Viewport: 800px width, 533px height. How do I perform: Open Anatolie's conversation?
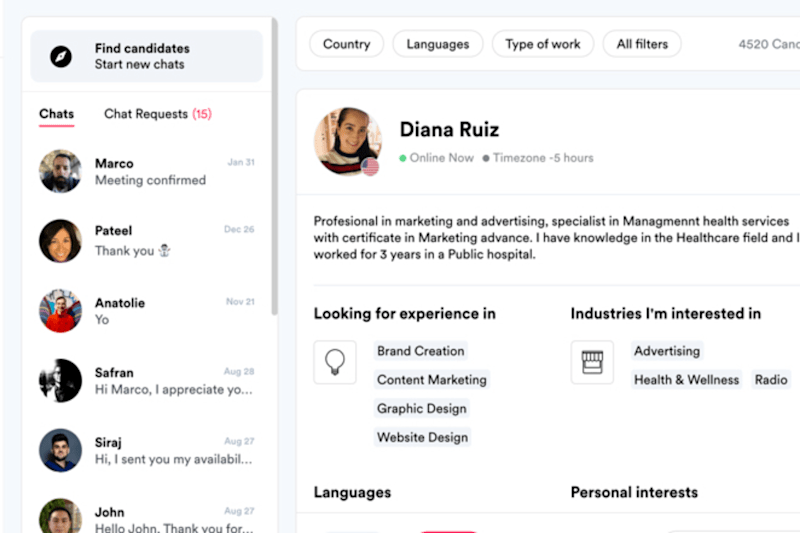[147, 311]
